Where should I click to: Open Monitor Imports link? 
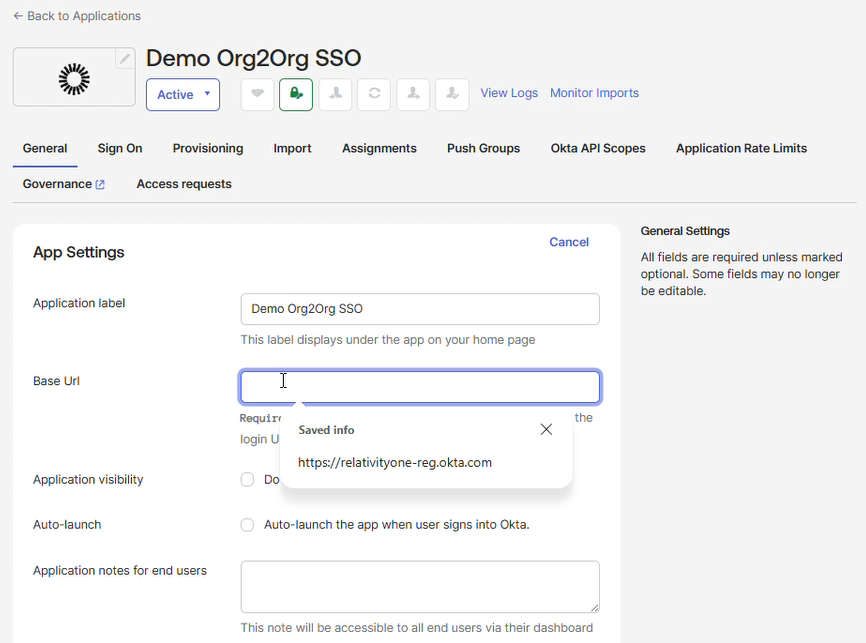(594, 93)
